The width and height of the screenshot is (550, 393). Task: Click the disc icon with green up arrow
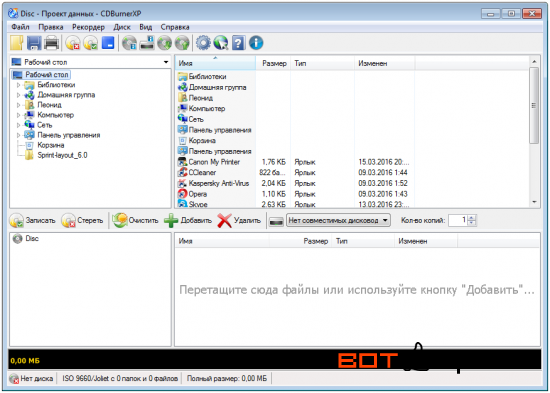(x=182, y=43)
